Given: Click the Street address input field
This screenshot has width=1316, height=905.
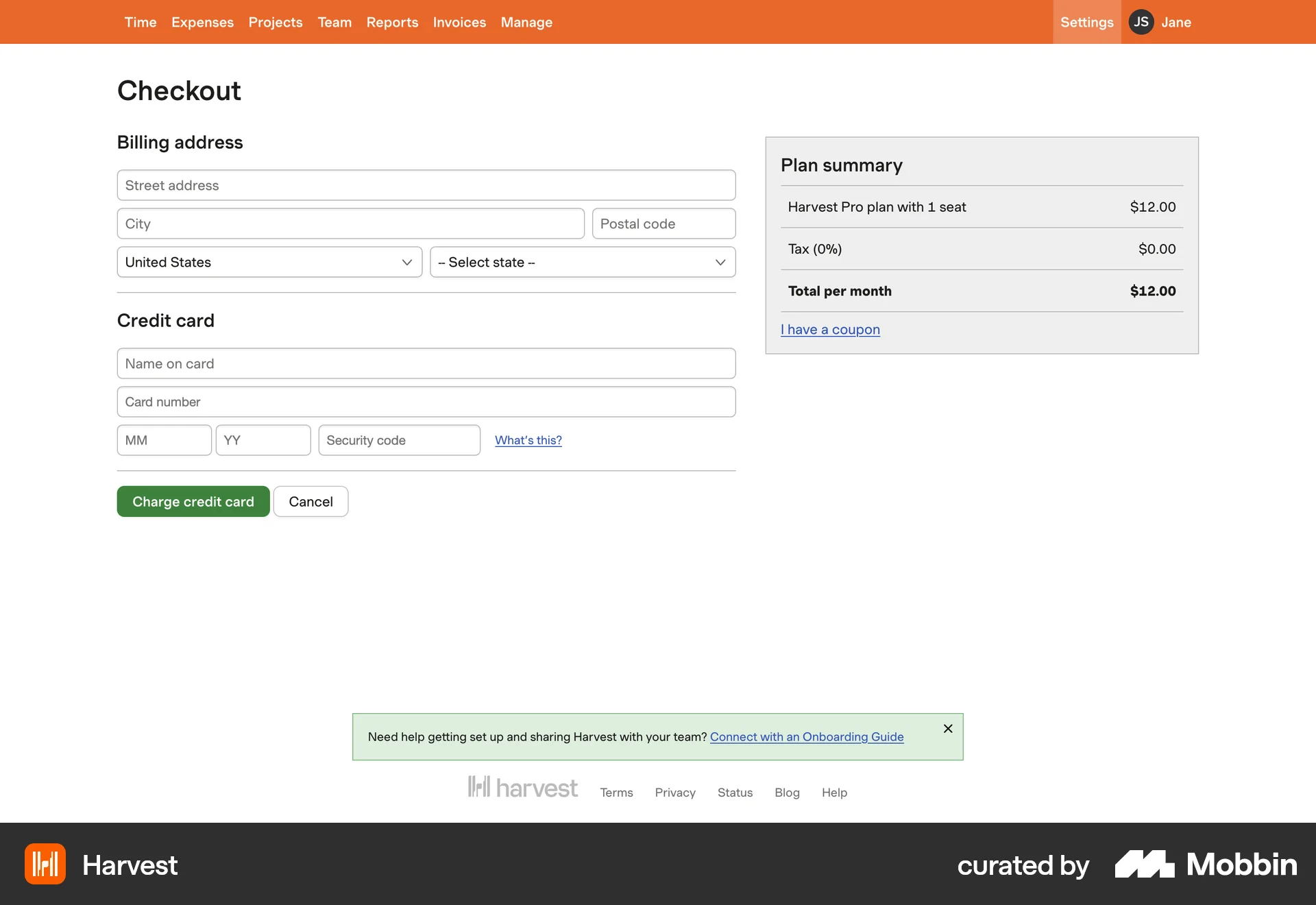Looking at the screenshot, I should (426, 185).
